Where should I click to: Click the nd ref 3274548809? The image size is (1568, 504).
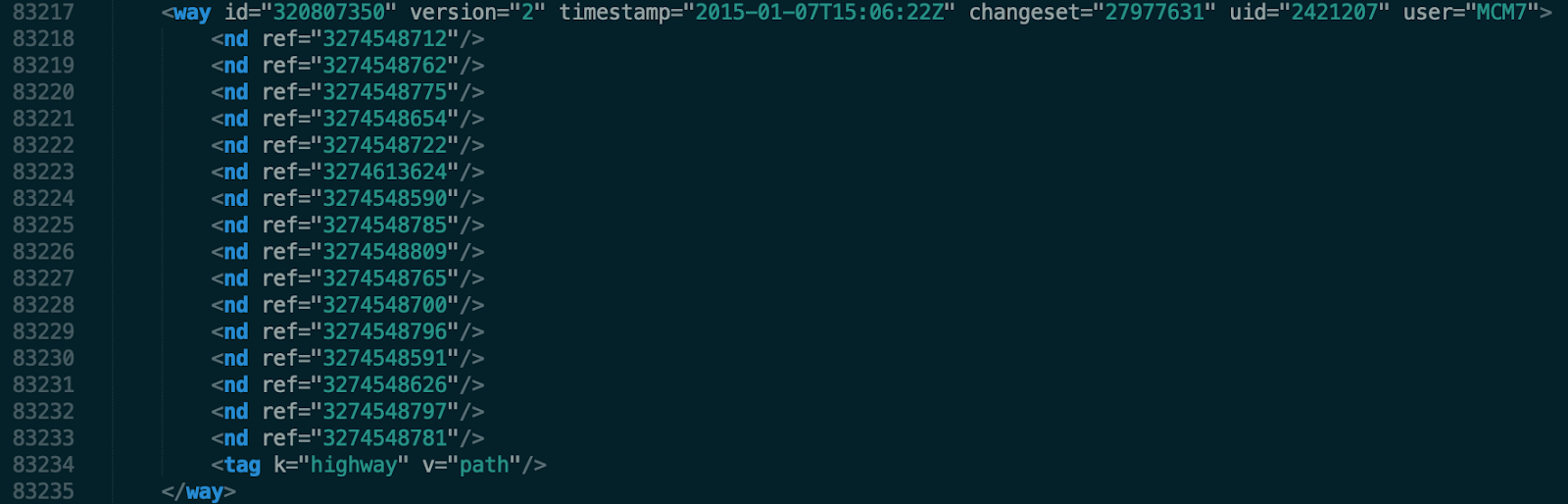click(x=385, y=252)
